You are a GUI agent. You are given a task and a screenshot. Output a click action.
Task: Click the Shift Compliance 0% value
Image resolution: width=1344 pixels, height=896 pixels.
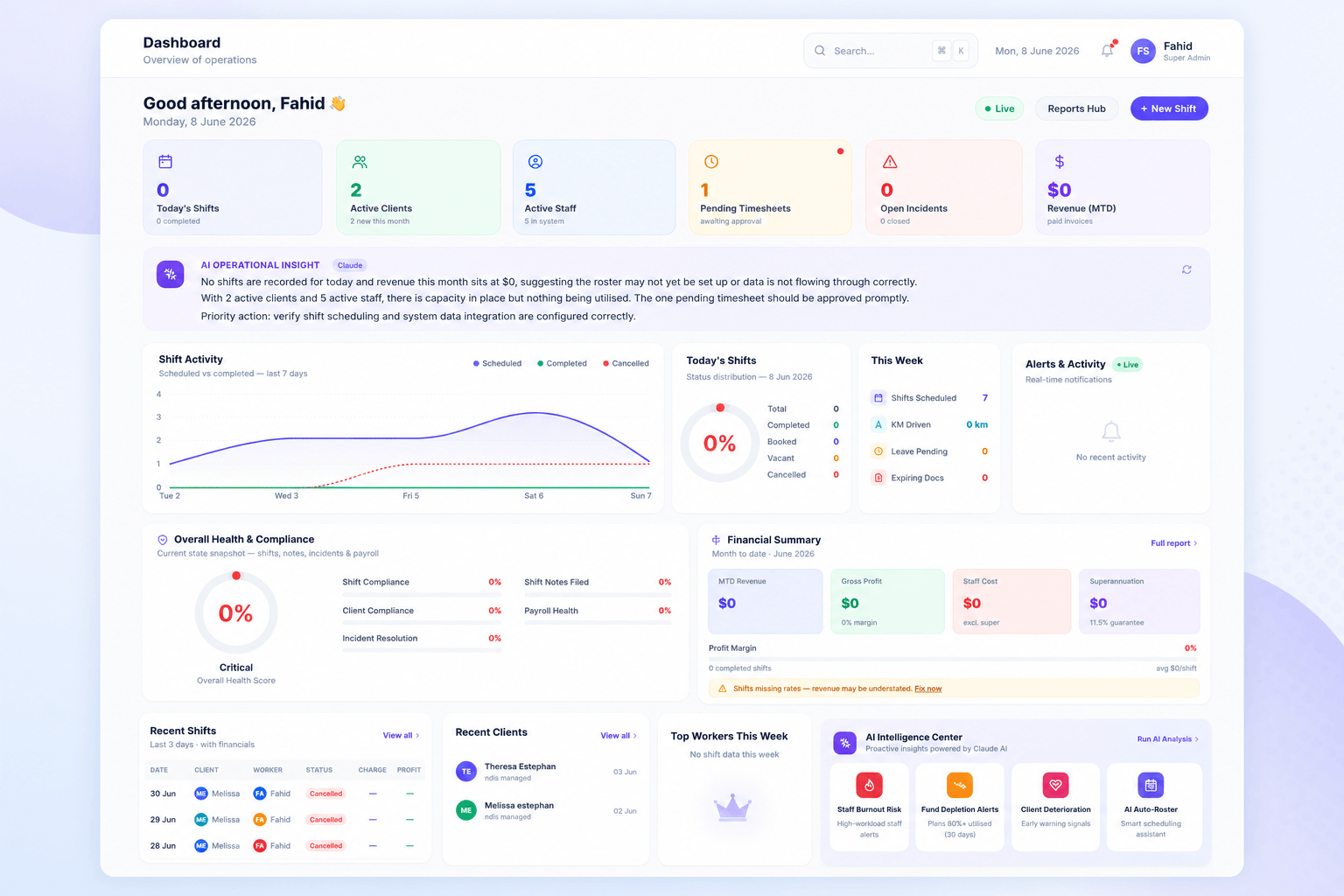pyautogui.click(x=495, y=582)
